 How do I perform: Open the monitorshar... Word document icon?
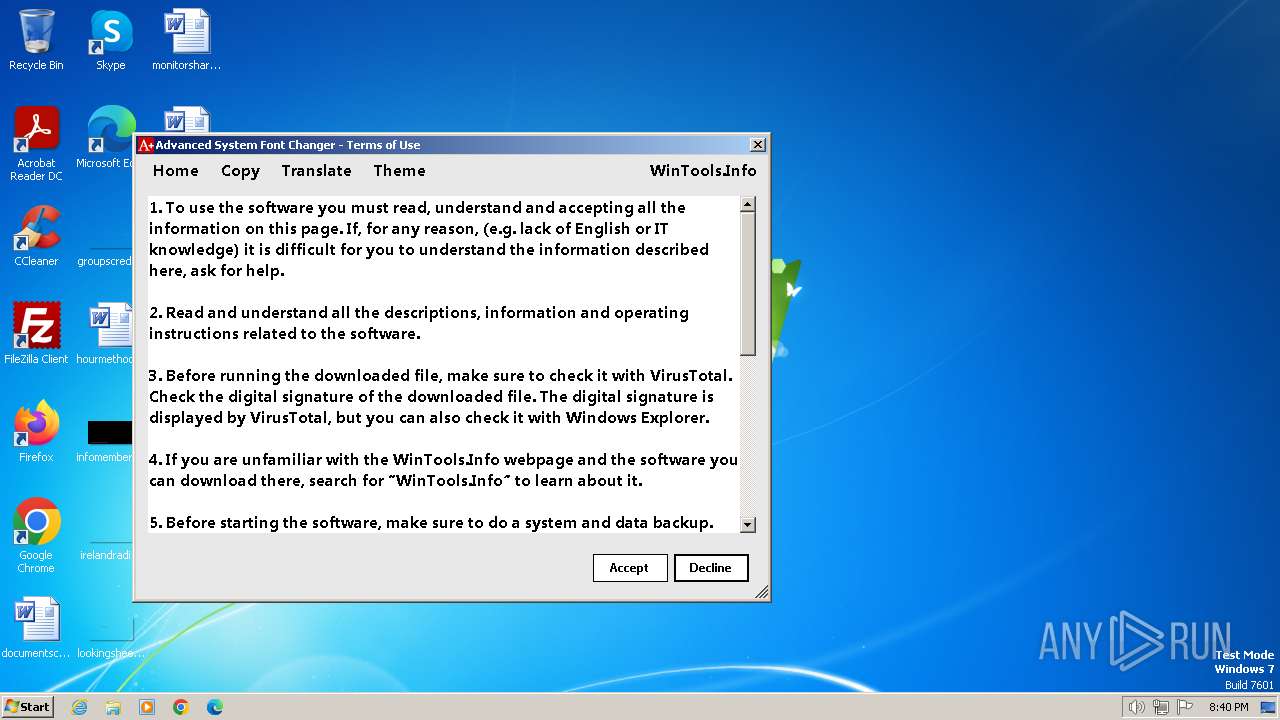186,40
